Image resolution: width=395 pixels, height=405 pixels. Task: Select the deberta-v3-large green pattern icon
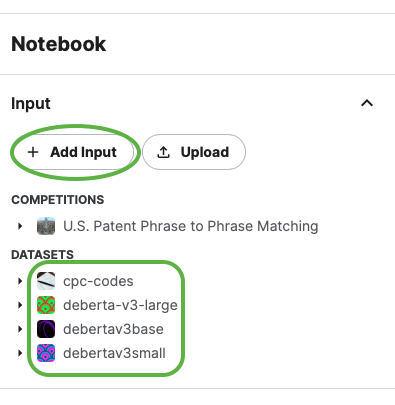coord(46,305)
